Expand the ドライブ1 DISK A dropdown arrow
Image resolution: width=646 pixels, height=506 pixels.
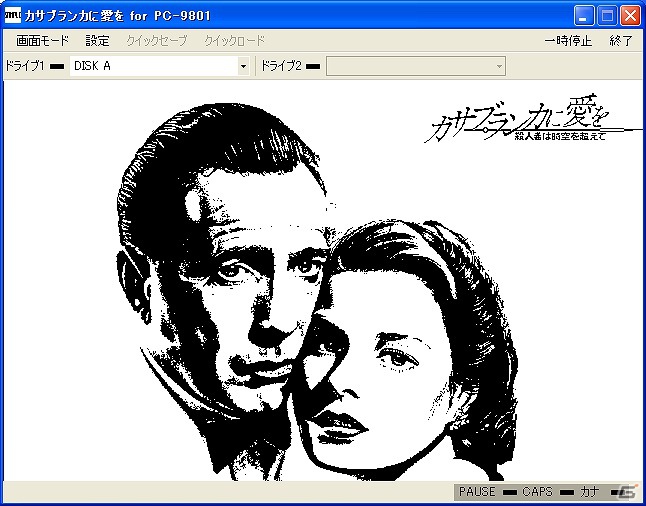coord(243,66)
